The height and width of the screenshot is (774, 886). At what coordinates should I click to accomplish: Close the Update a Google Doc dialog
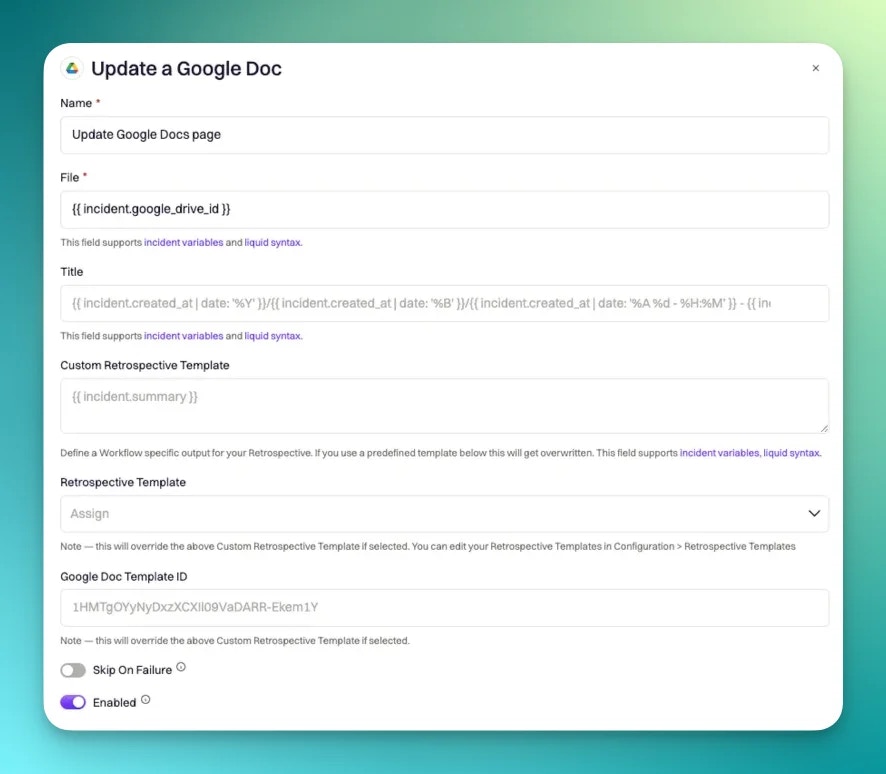coord(815,68)
